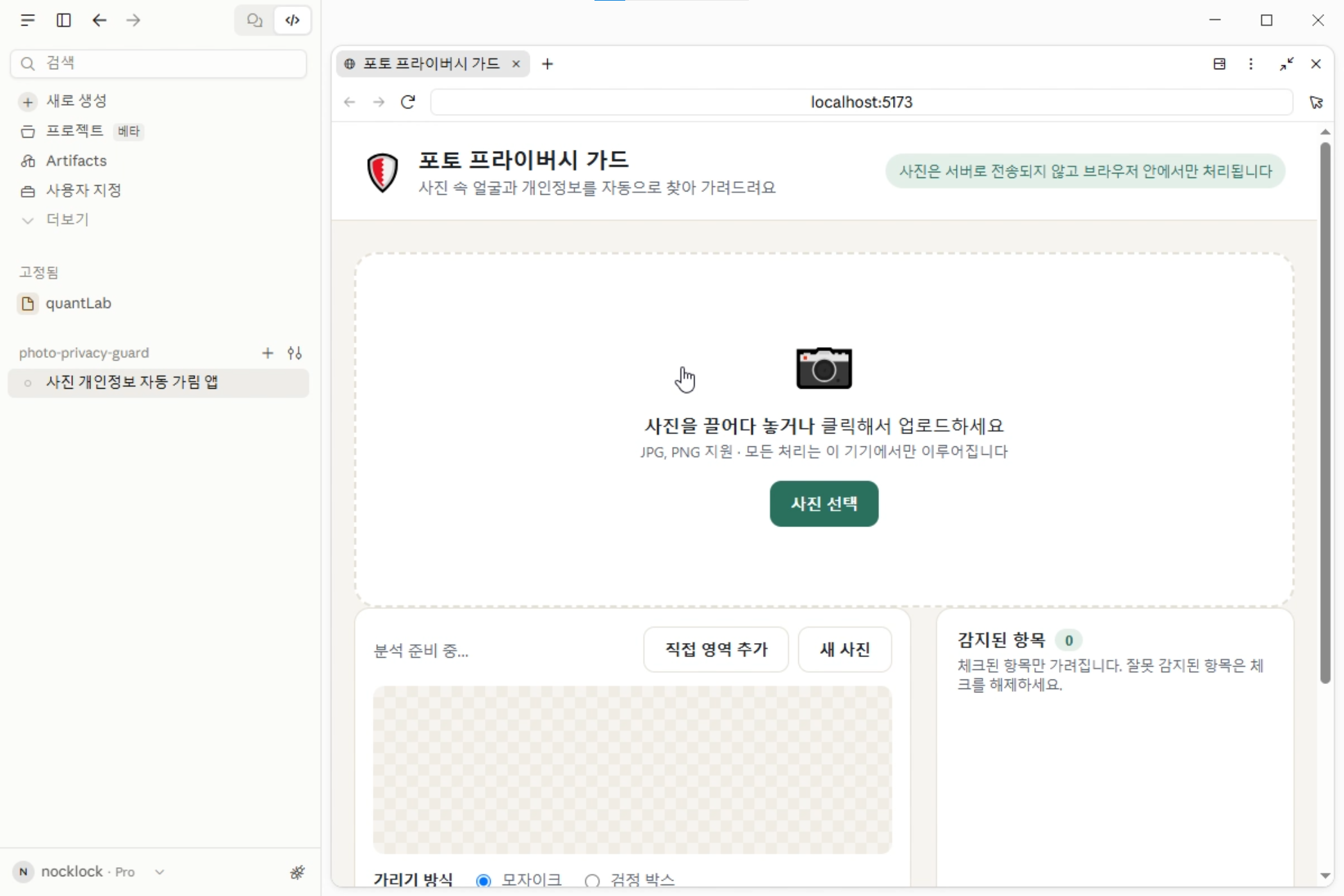Reload the localhost page
Image resolution: width=1344 pixels, height=896 pixels.
tap(408, 102)
